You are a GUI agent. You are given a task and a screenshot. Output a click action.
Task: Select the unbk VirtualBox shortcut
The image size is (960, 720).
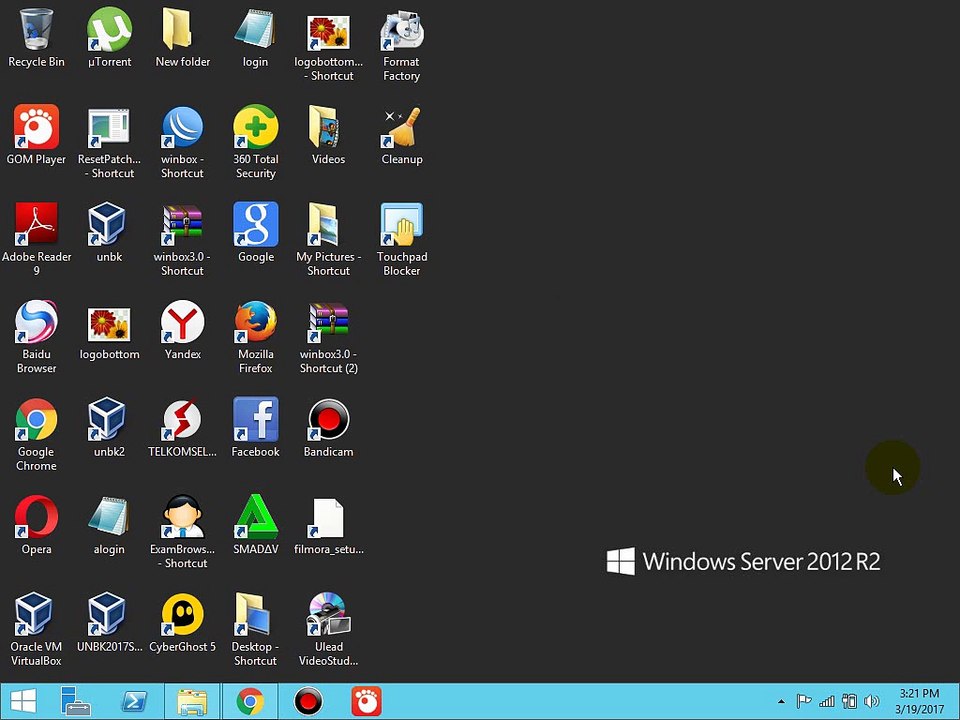click(109, 231)
